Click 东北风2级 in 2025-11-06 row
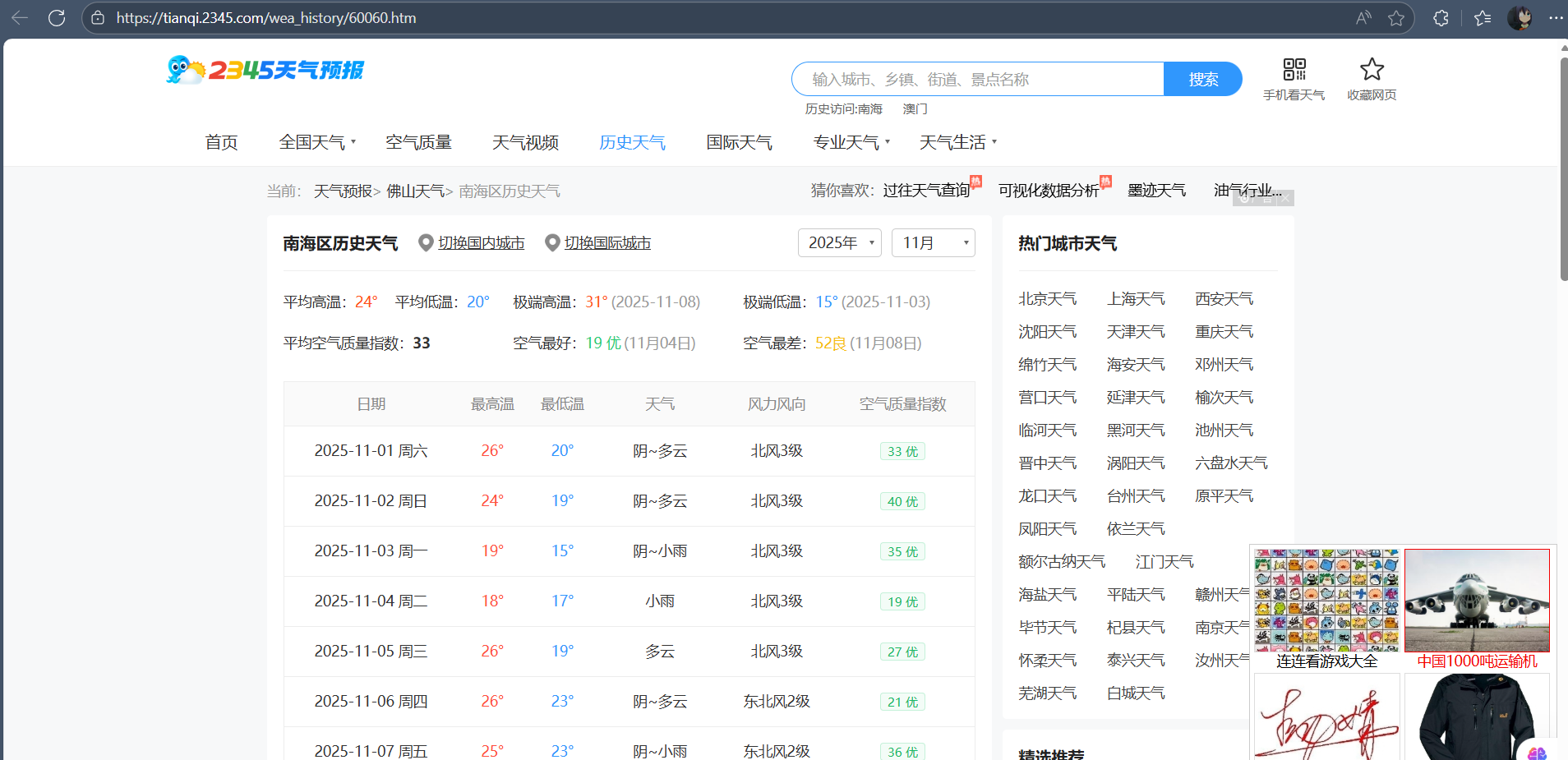Viewport: 1568px width, 760px height. [777, 701]
